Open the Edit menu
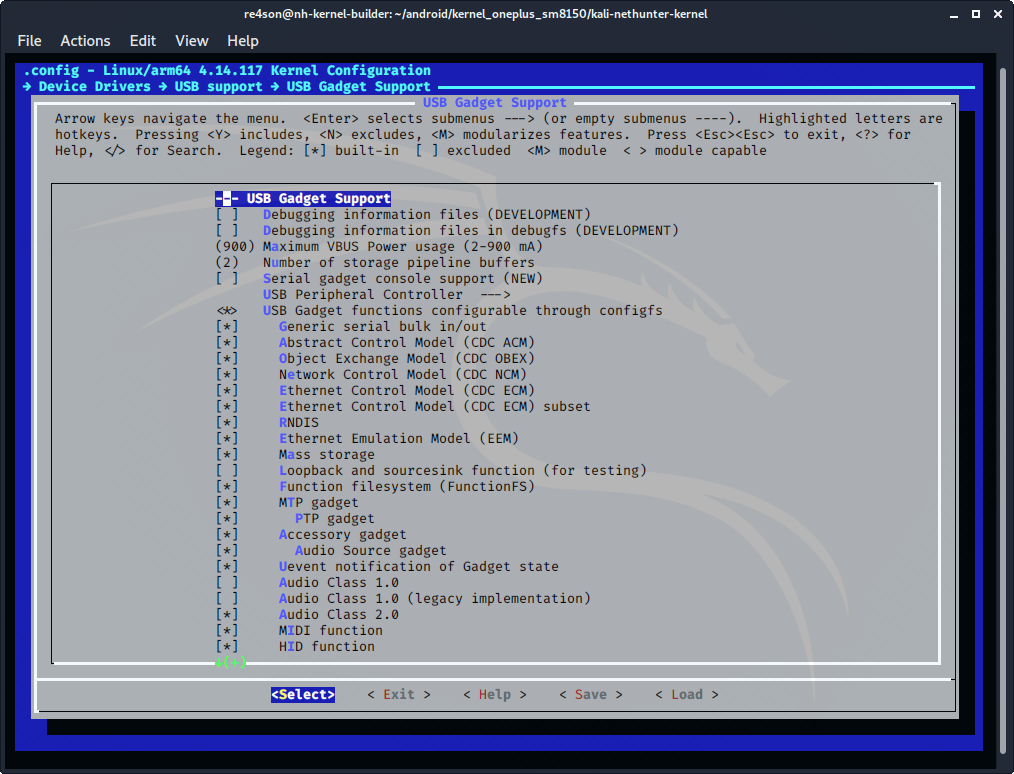The image size is (1014, 774). coord(143,41)
